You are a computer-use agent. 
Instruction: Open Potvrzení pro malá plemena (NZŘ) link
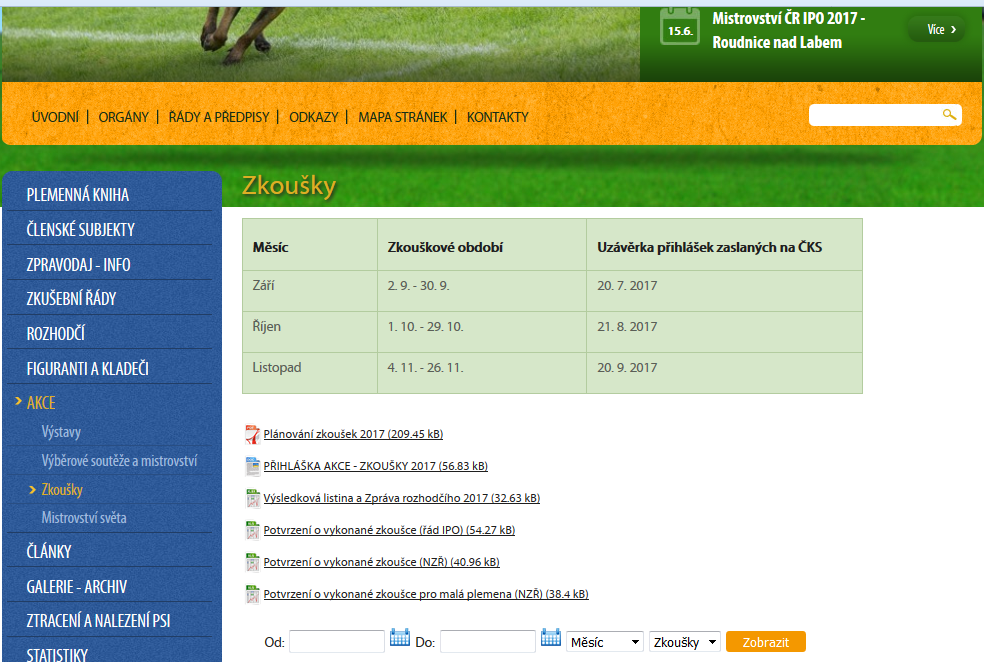(x=426, y=594)
